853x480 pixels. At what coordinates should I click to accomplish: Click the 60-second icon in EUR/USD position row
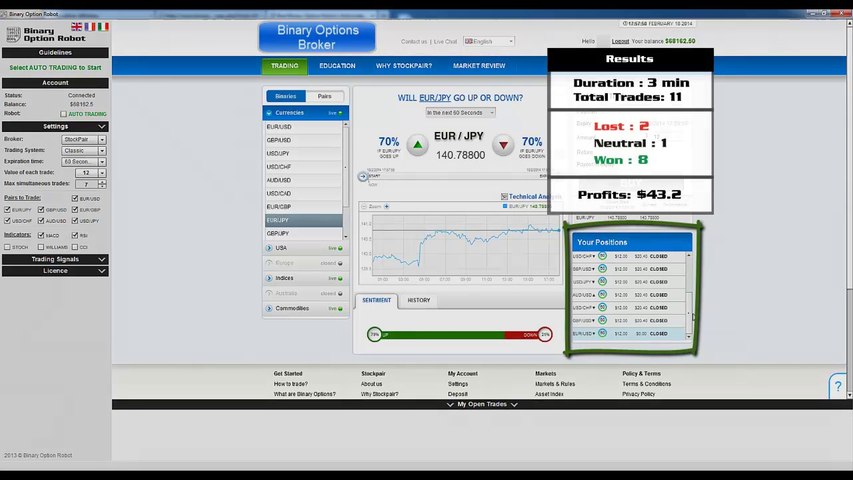click(x=602, y=333)
